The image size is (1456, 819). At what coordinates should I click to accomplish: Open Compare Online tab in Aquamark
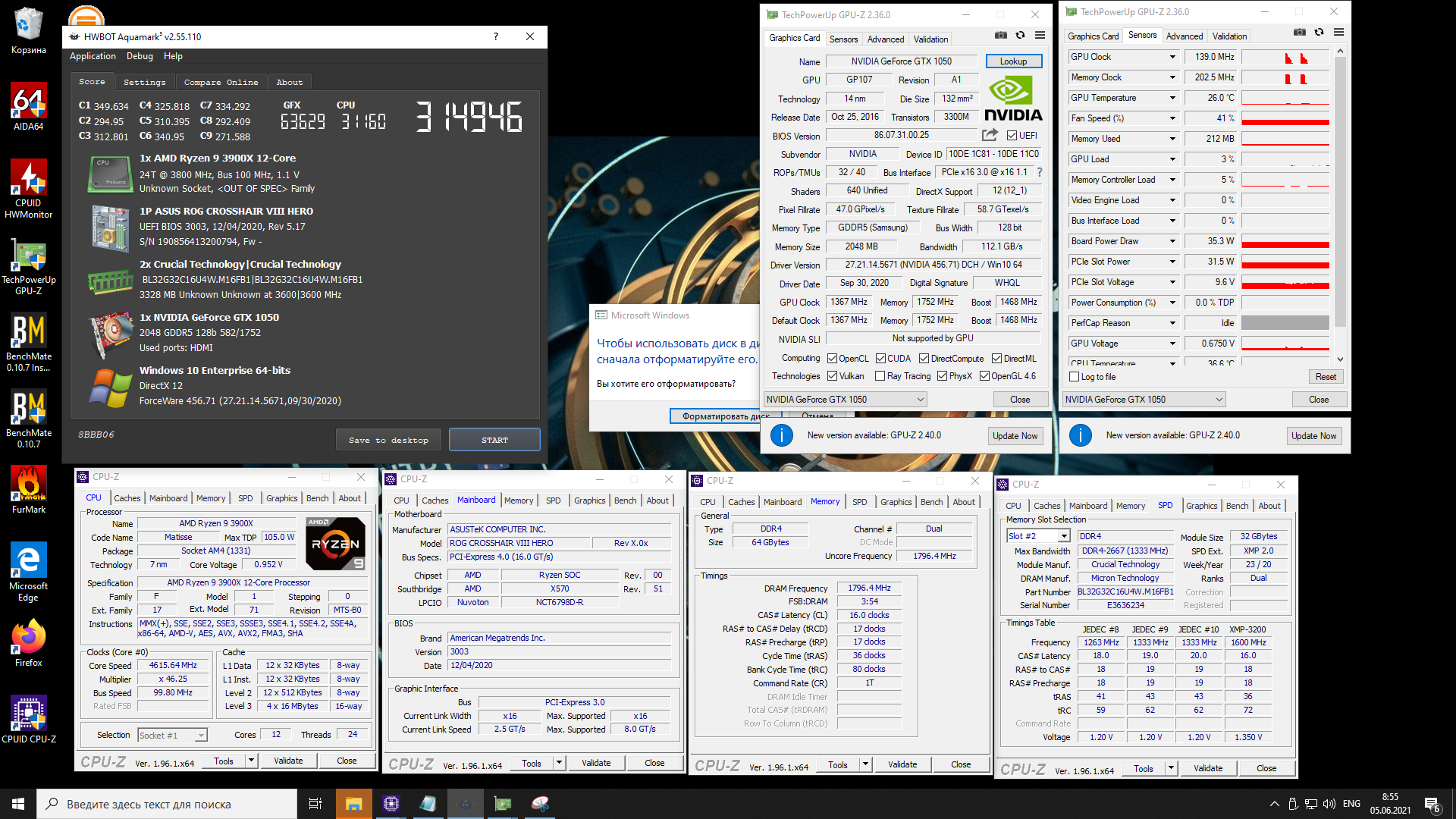[221, 82]
